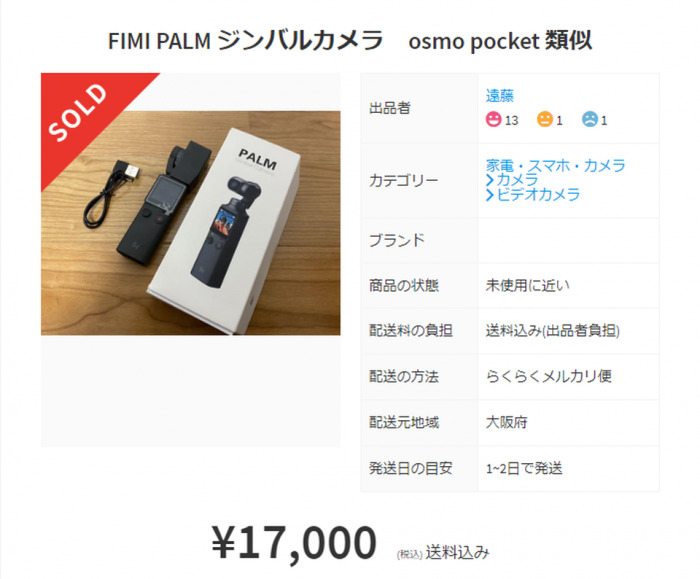Click the 送料込み(出品者負担) shipping fee value
Viewport: 700px width, 579px height.
coord(553,331)
